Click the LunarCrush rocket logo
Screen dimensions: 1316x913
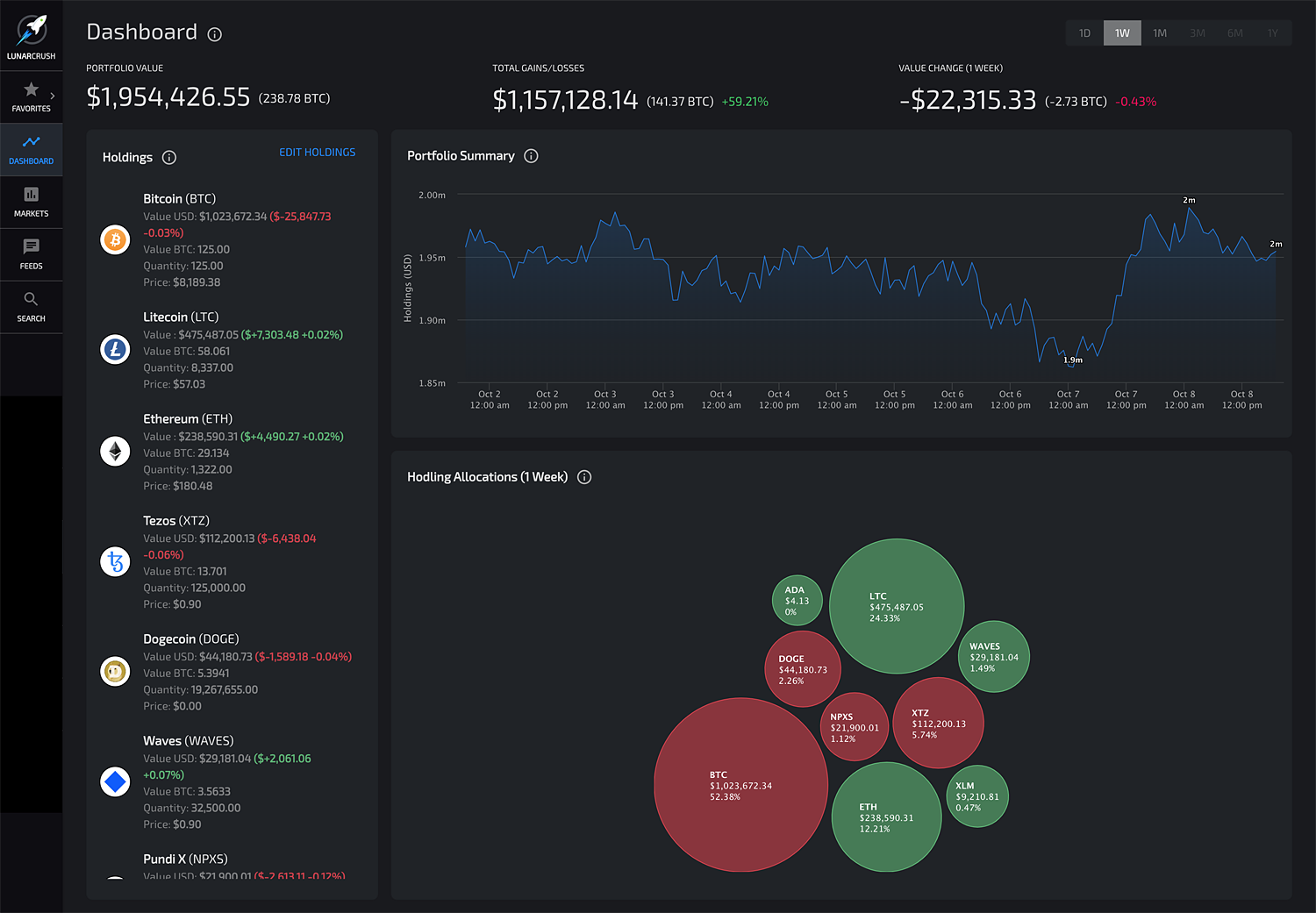(x=32, y=29)
